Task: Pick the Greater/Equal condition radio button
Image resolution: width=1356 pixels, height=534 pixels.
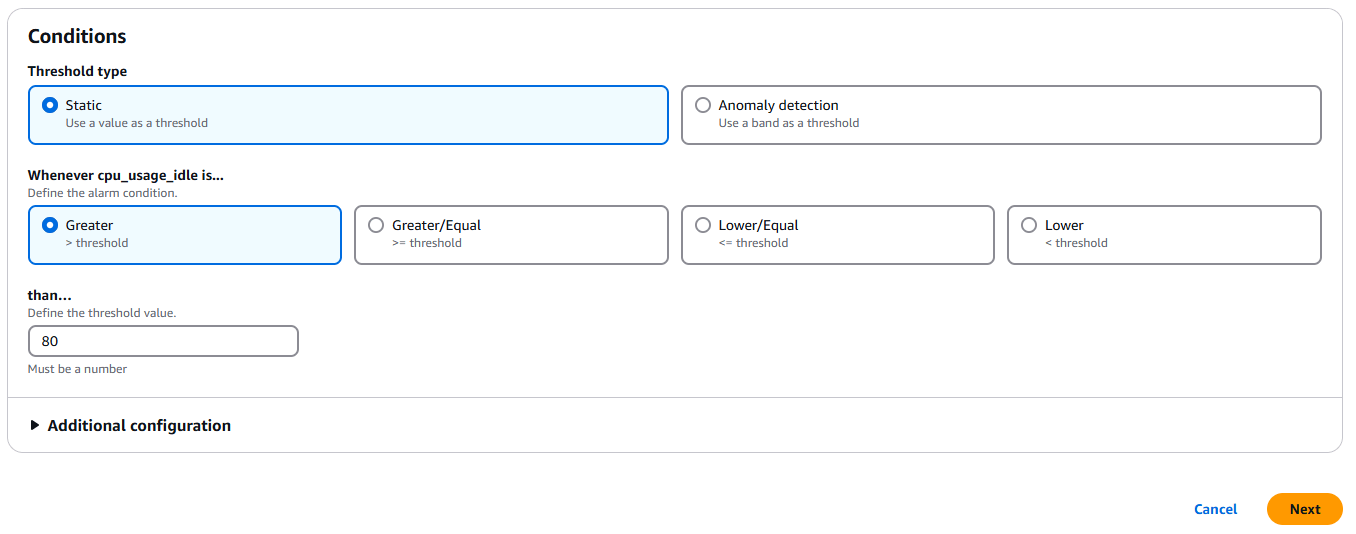Action: pos(376,225)
